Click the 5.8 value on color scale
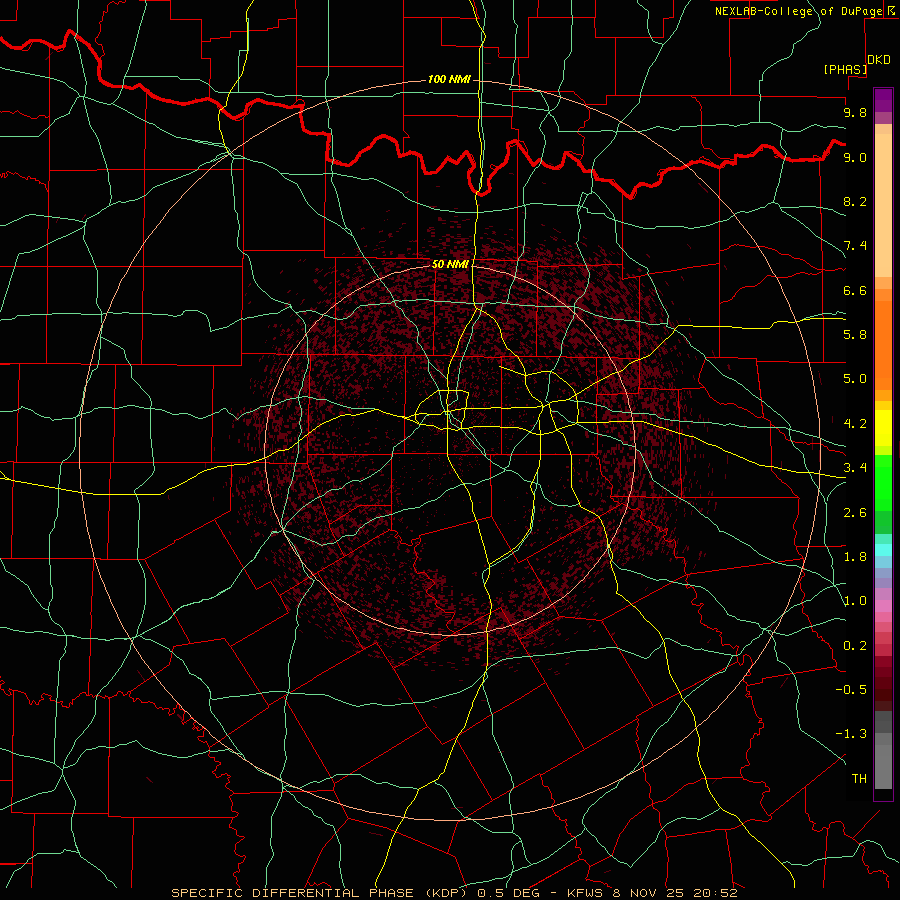Screen dimensions: 900x900 (x=855, y=335)
